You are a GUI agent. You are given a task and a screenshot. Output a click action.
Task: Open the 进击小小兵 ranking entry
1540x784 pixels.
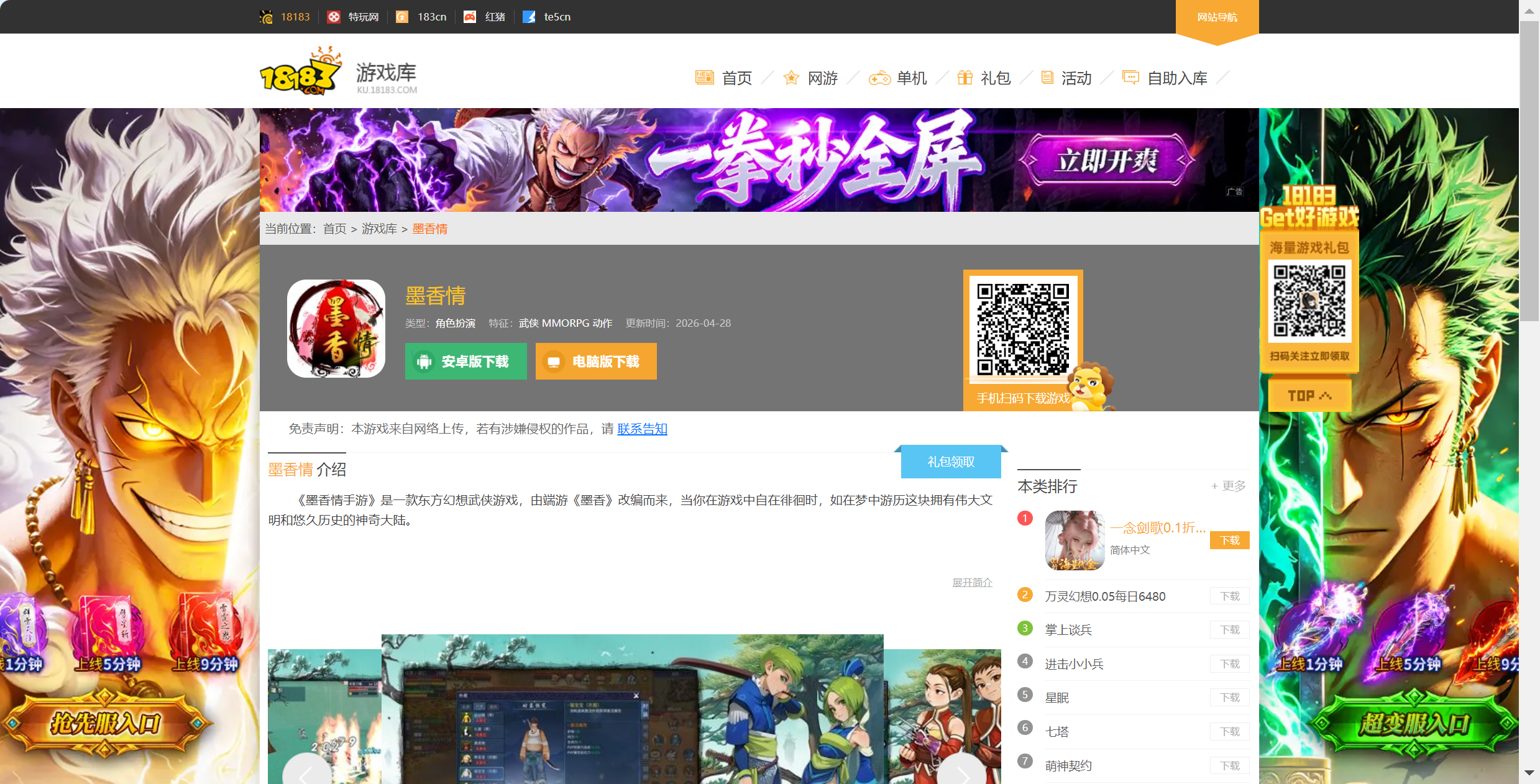pyautogui.click(x=1074, y=663)
